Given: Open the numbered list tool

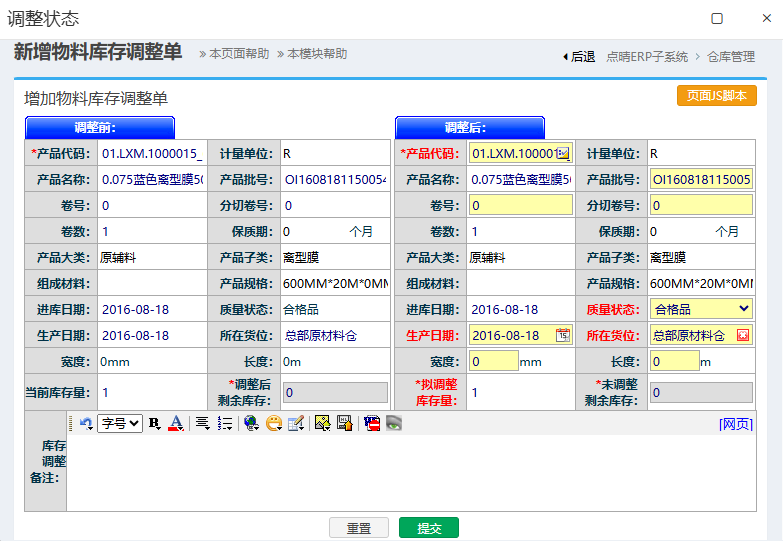Looking at the screenshot, I should pyautogui.click(x=225, y=423).
